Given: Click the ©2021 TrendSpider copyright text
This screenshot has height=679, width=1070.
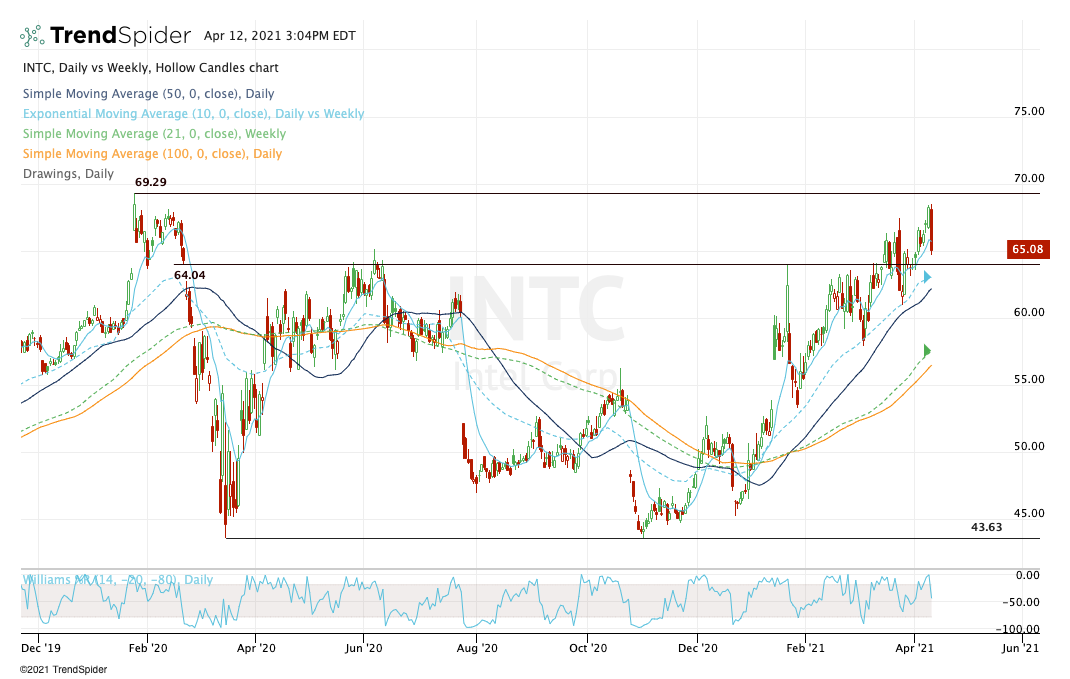Looking at the screenshot, I should pyautogui.click(x=63, y=669).
